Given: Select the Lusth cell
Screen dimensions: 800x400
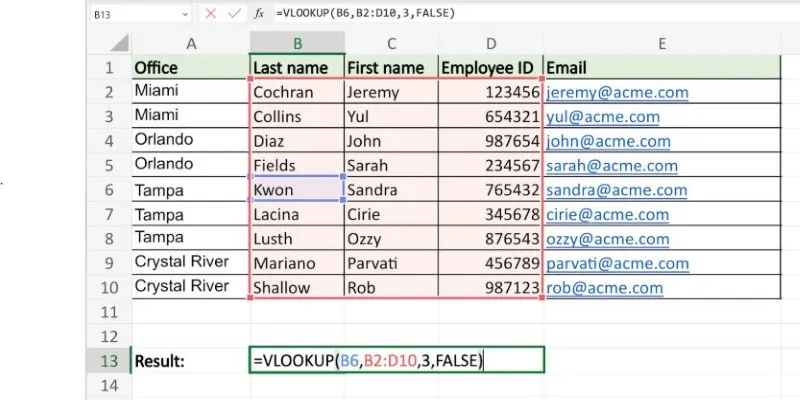Looking at the screenshot, I should click(x=297, y=239).
